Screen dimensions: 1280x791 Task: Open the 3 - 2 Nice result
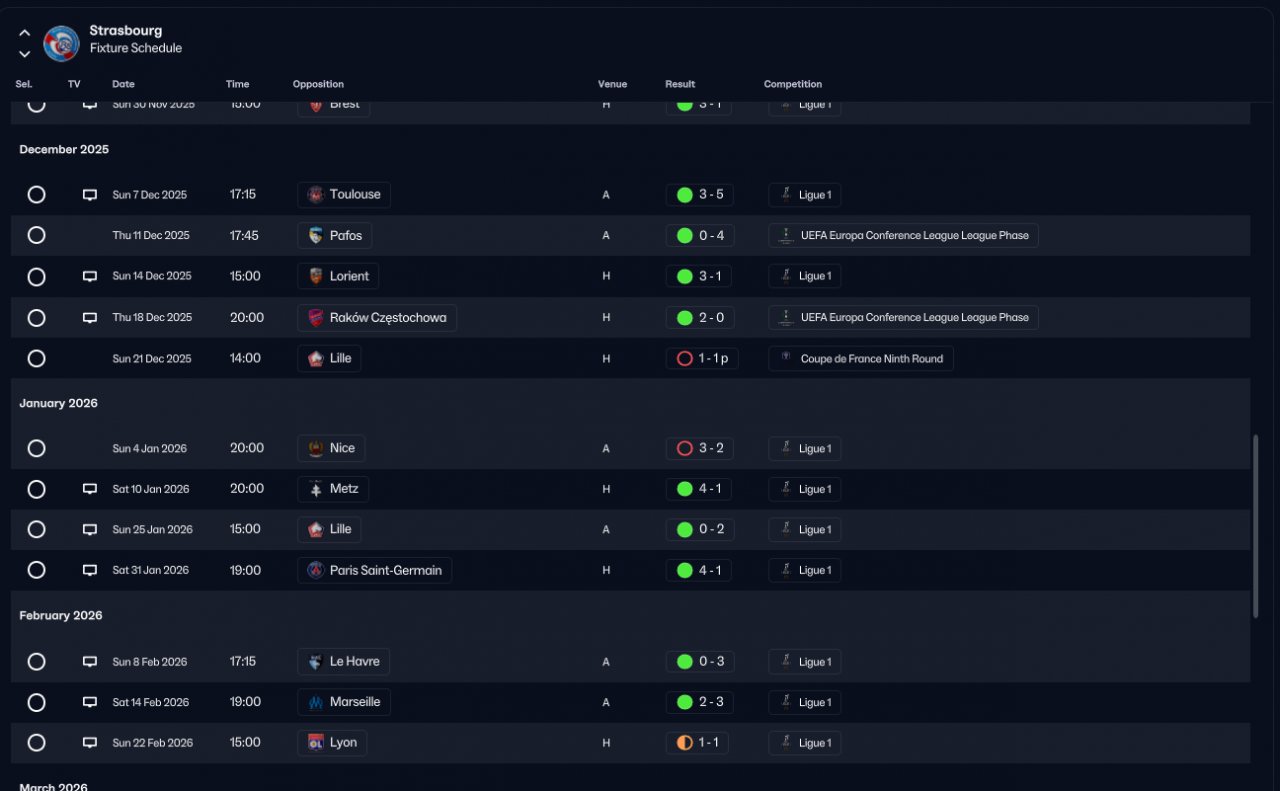(700, 448)
